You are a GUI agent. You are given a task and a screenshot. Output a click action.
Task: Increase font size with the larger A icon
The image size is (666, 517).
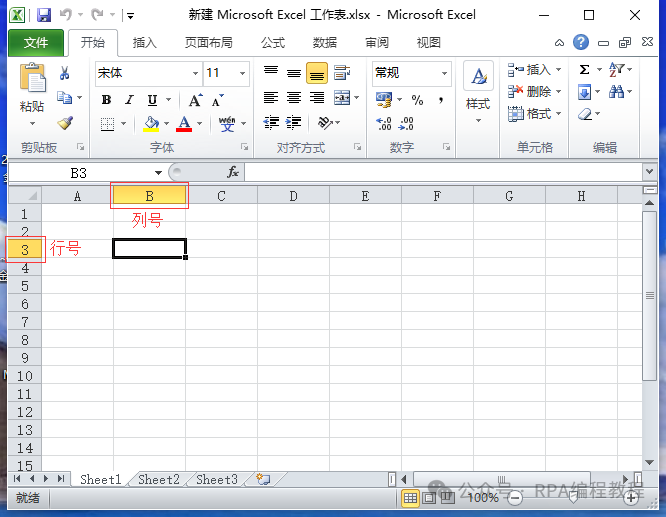[195, 100]
